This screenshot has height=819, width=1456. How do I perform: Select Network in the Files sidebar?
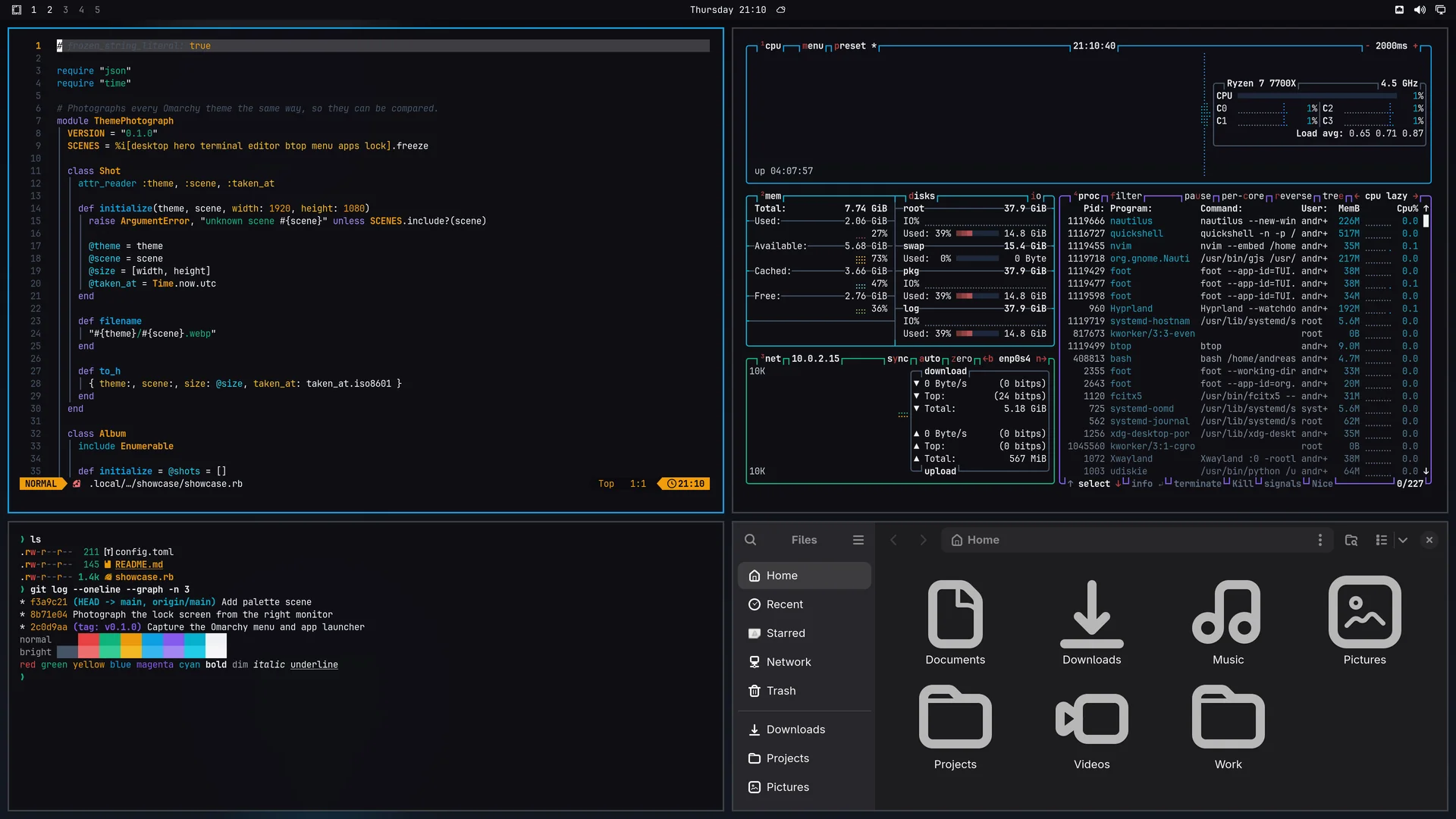tap(804, 662)
